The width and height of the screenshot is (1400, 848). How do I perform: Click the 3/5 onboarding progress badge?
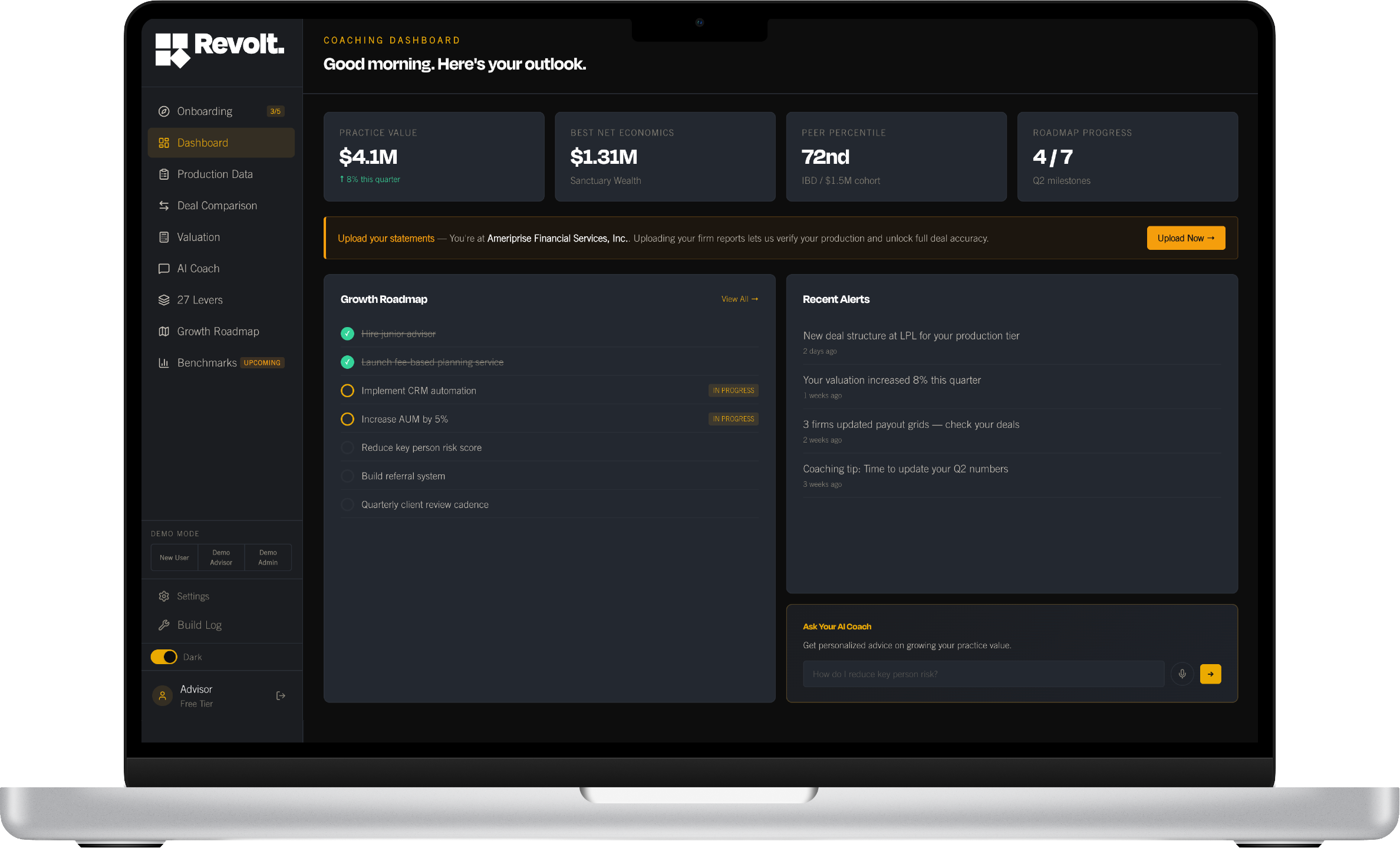click(275, 111)
